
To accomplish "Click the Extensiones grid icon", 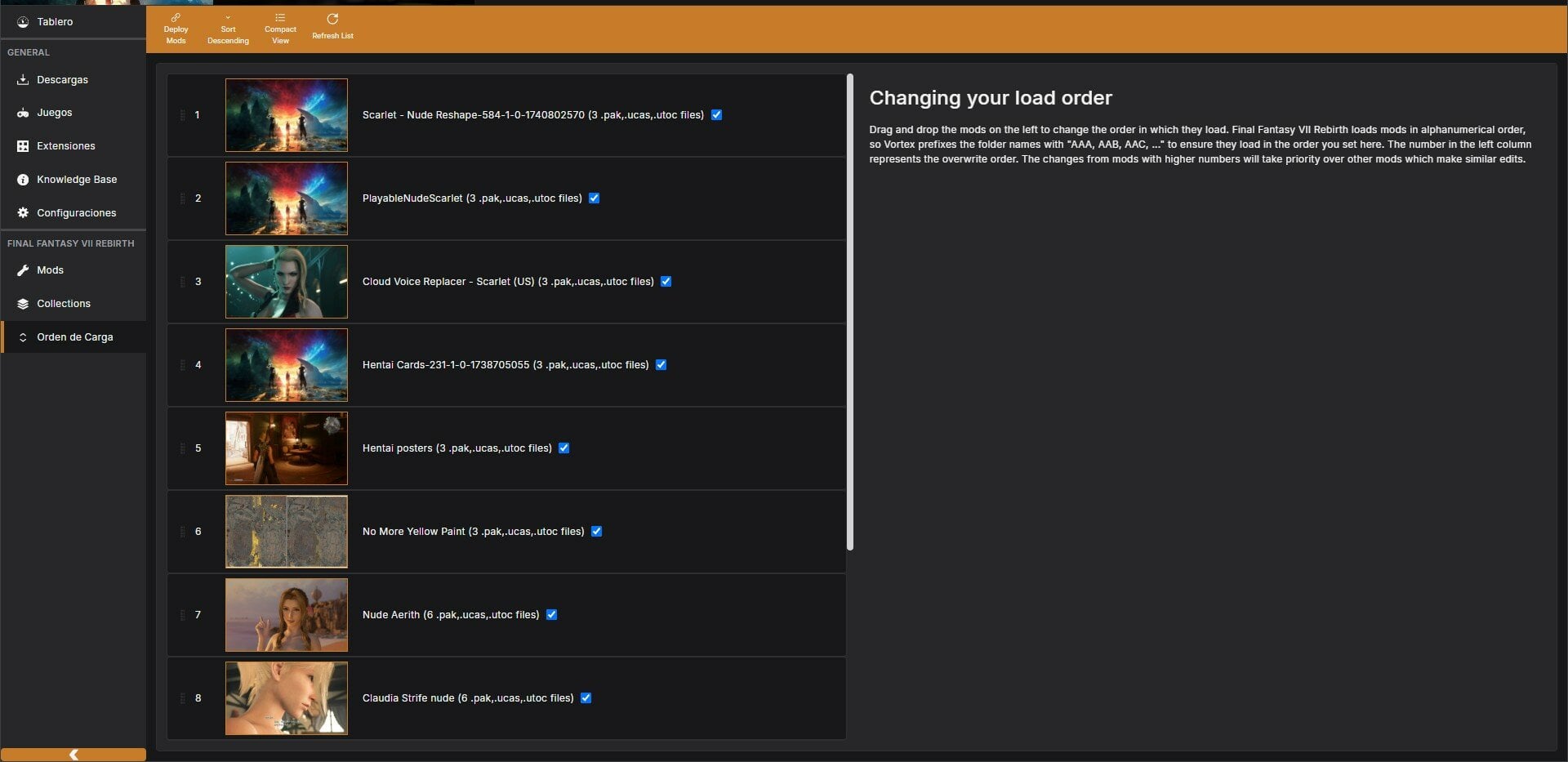I will (x=23, y=146).
